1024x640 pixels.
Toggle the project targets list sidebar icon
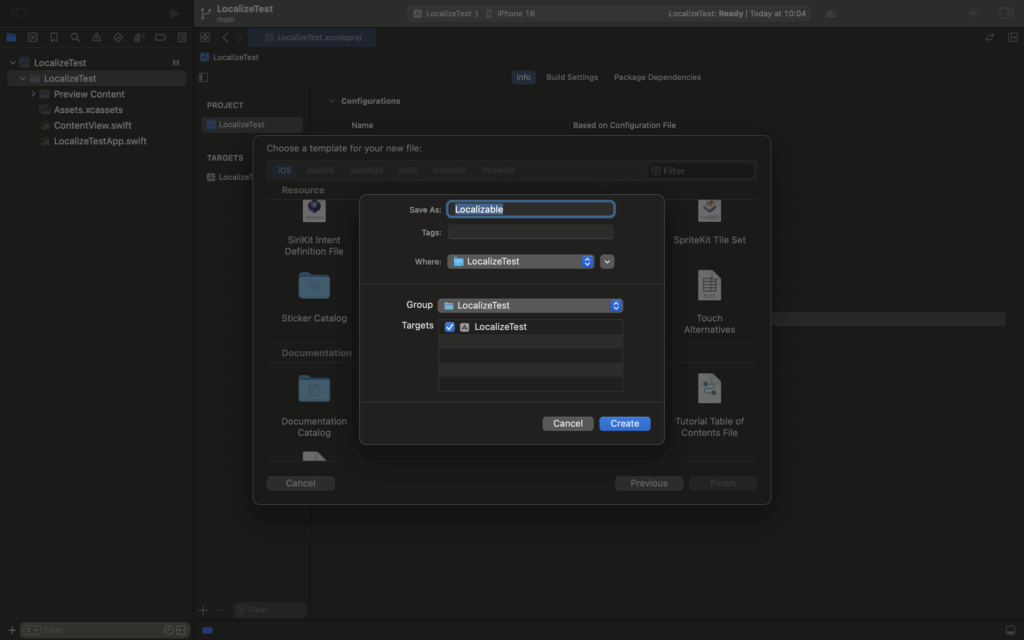203,77
